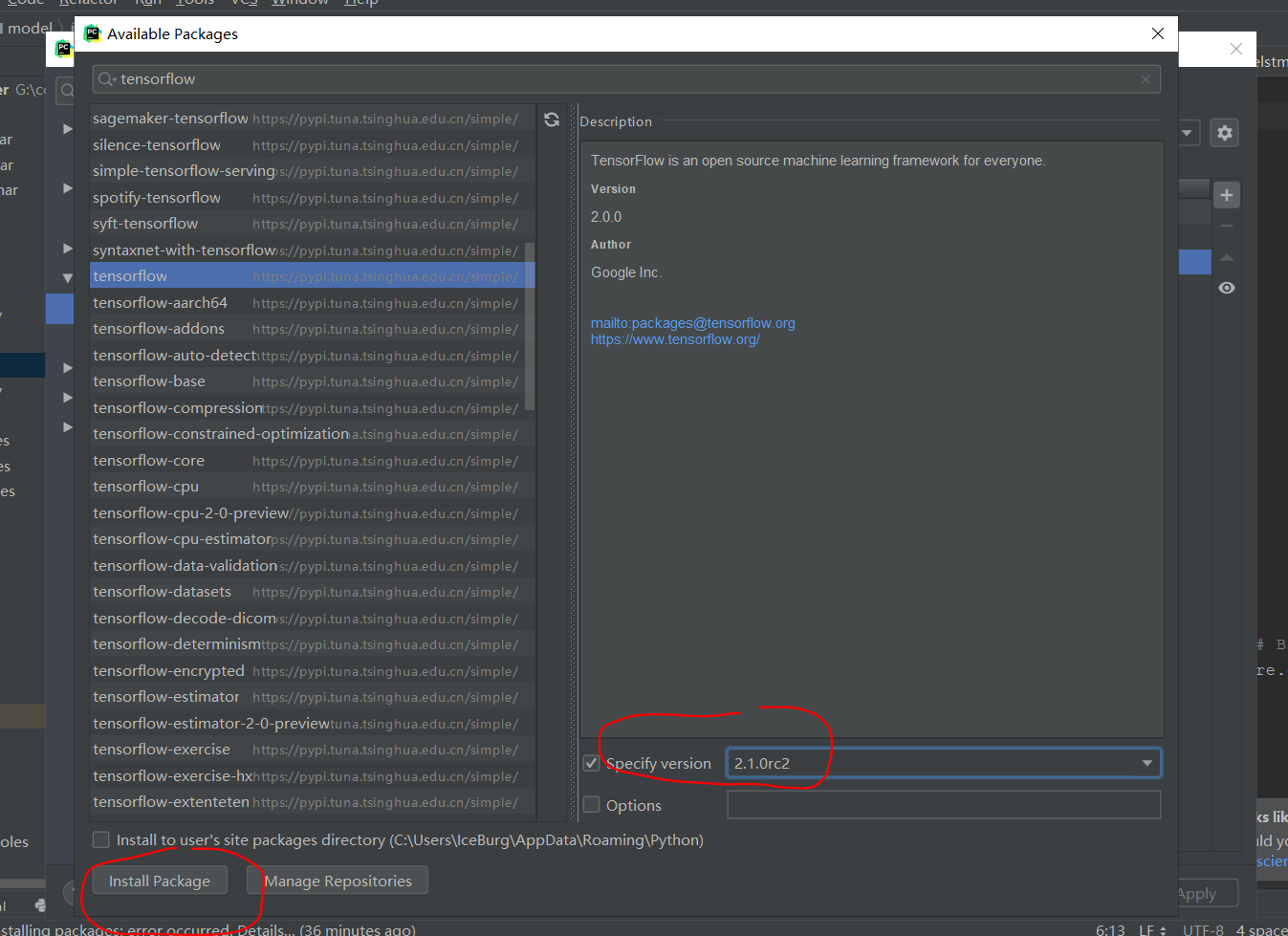Click the PyCharm icon in Available Packages title

coord(93,33)
